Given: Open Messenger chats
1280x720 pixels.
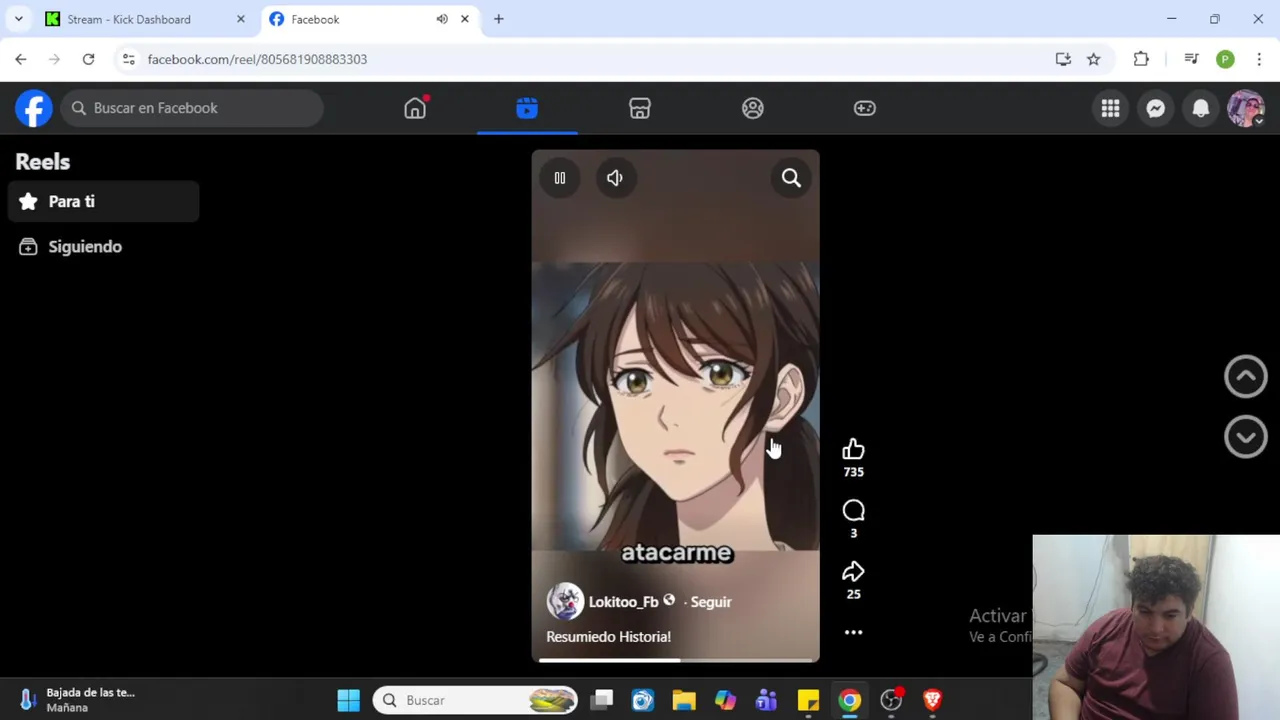Looking at the screenshot, I should (1155, 108).
